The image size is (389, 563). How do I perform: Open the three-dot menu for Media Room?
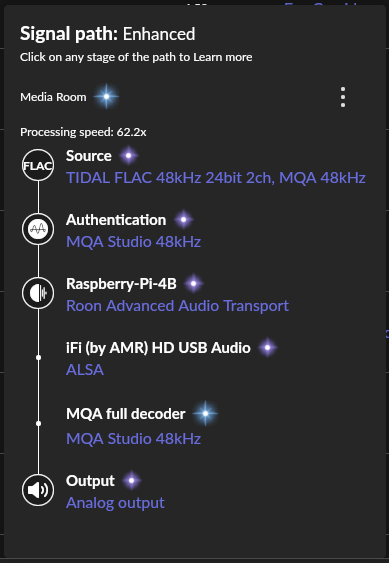(343, 97)
